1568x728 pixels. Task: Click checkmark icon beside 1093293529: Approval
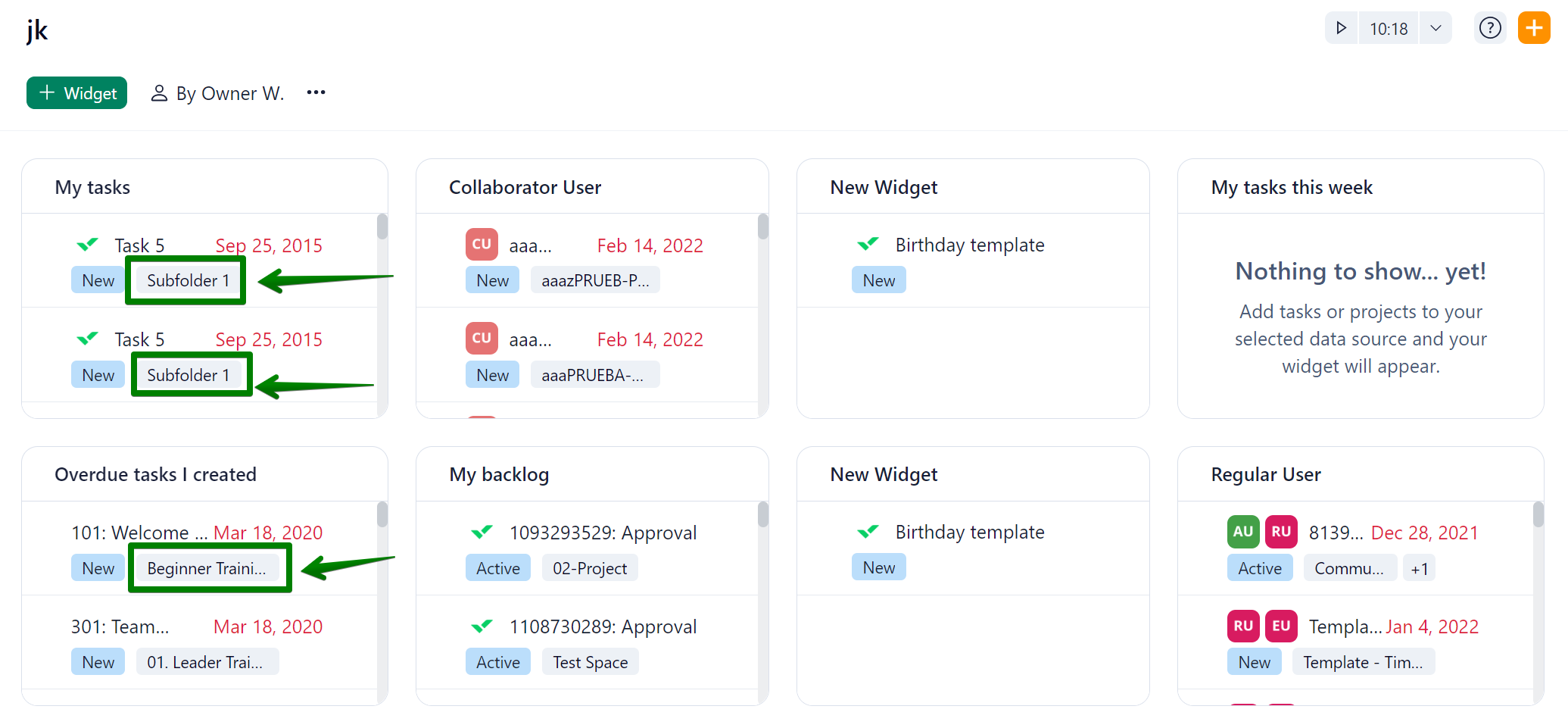point(482,533)
